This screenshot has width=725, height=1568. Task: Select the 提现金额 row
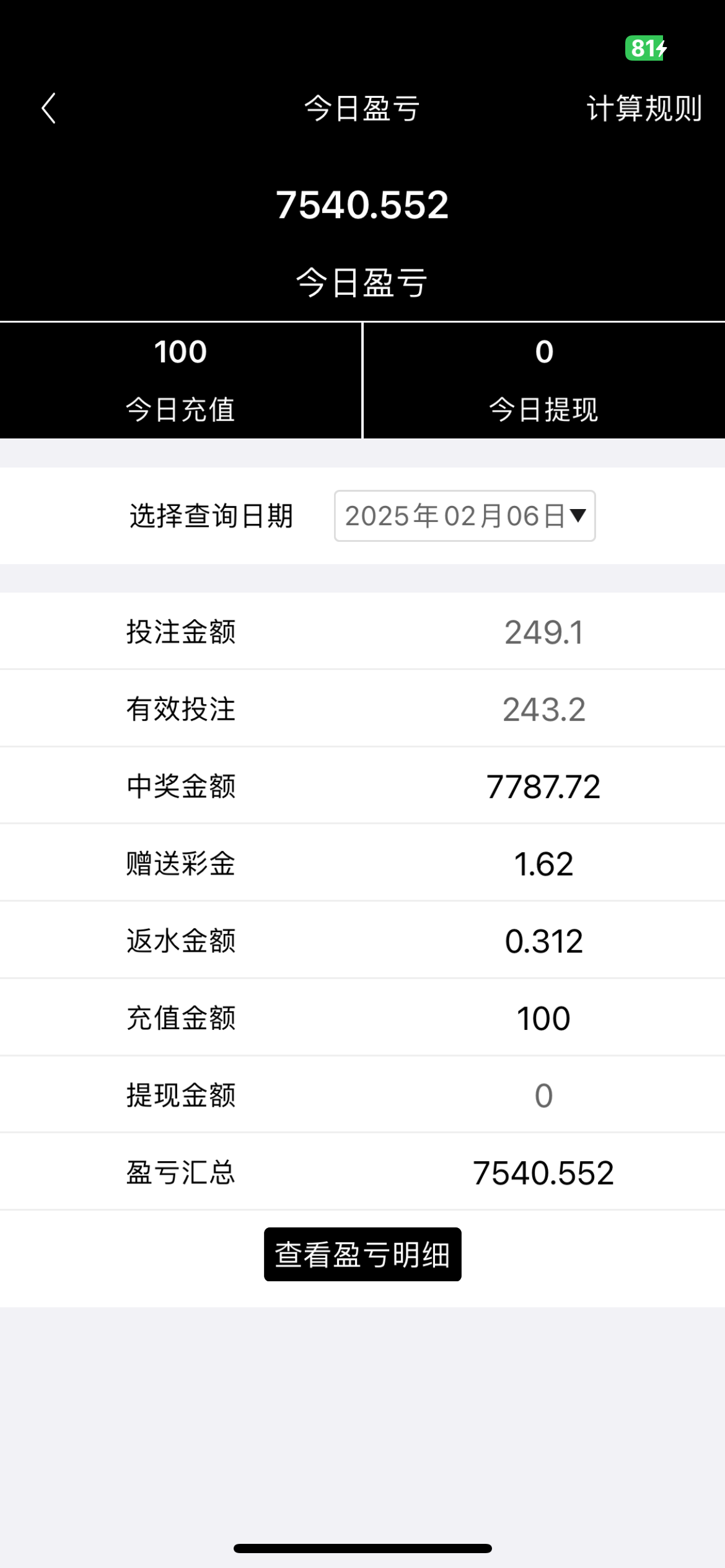click(362, 1095)
